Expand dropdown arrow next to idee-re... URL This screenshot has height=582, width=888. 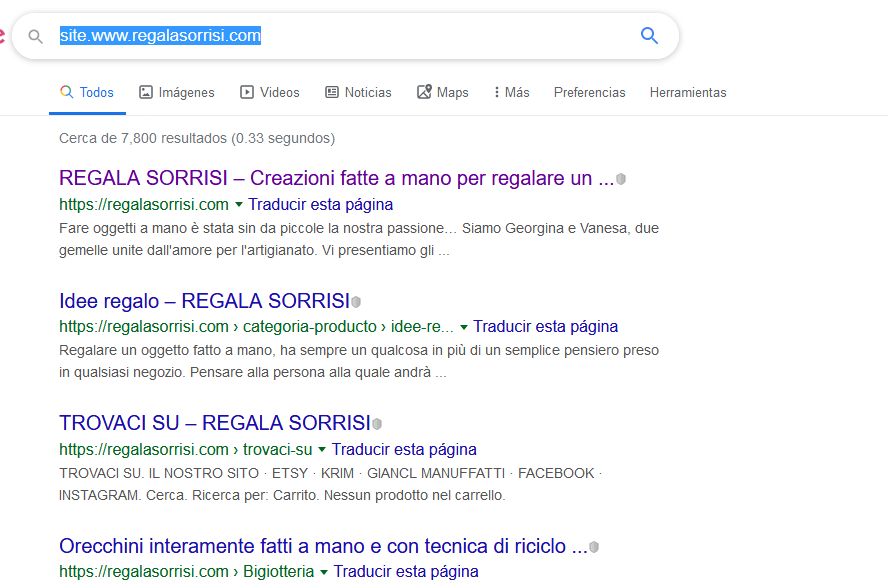(464, 327)
